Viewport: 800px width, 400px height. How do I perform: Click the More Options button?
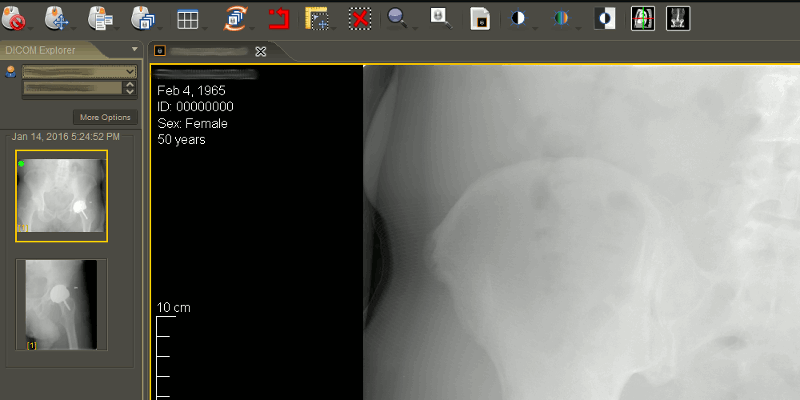pyautogui.click(x=105, y=117)
